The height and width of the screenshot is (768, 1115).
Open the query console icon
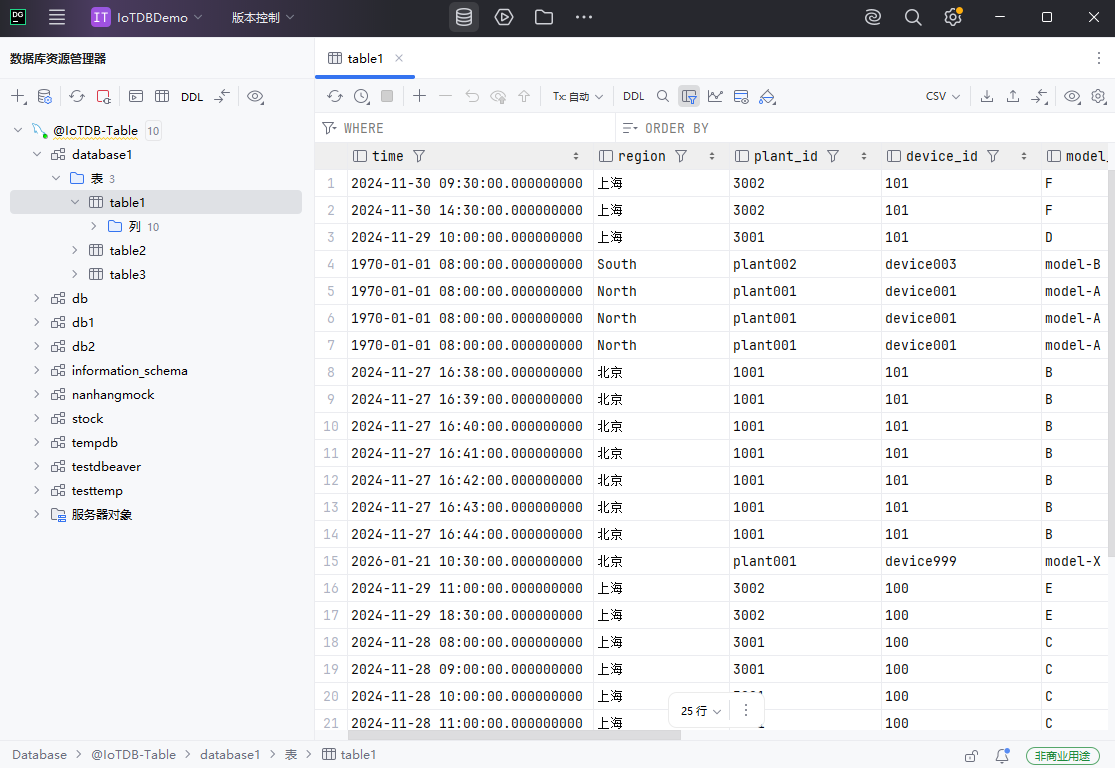(135, 97)
